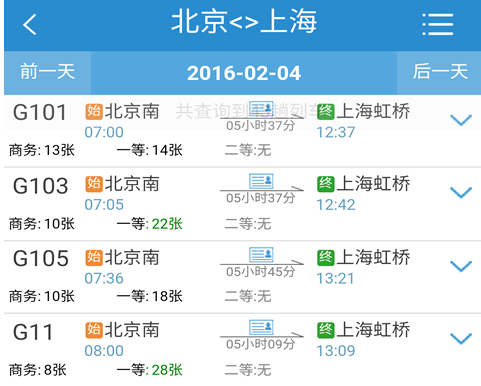Go to next day 后一天

pyautogui.click(x=439, y=72)
